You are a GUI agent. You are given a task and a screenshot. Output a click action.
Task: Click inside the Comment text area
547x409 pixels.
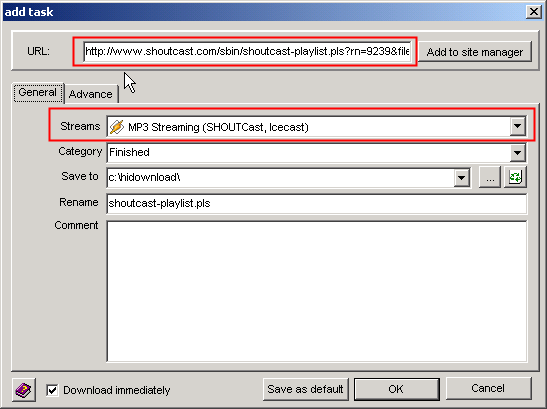click(317, 291)
